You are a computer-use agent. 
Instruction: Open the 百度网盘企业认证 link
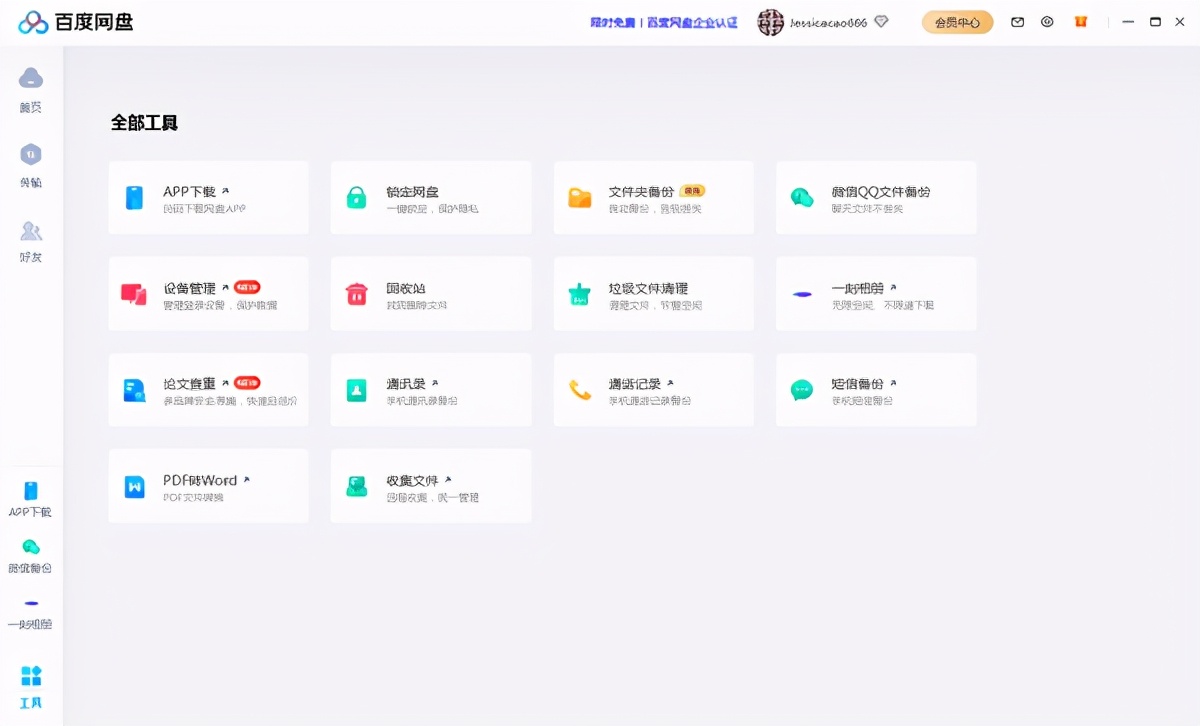tap(692, 22)
